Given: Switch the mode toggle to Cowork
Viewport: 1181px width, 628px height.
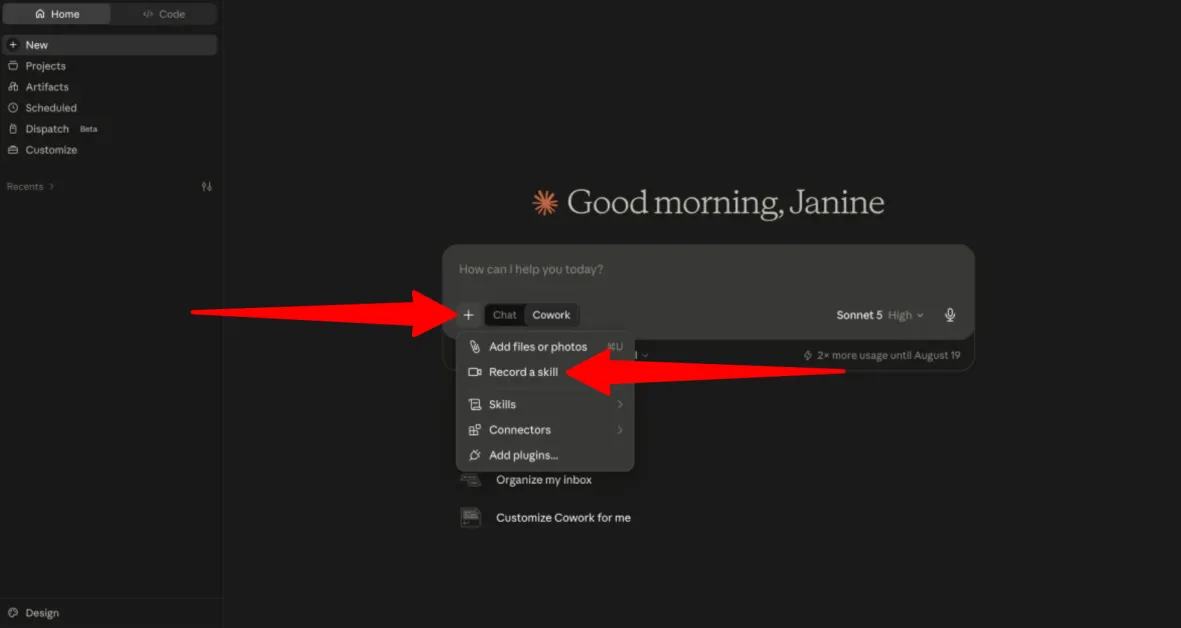Looking at the screenshot, I should click(551, 315).
